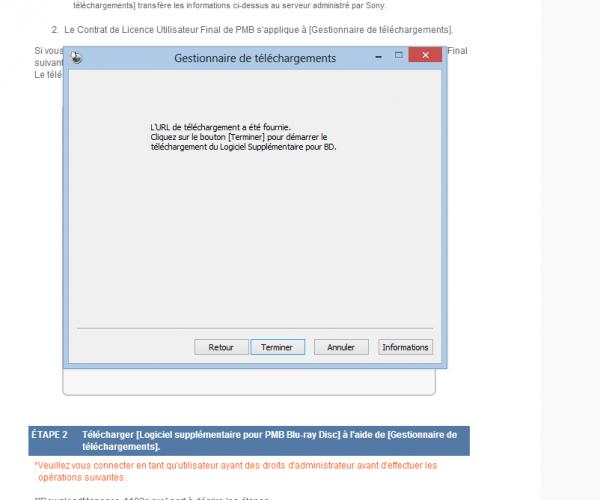This screenshot has width=600, height=500.
Task: Click the 'ÉTAPE 2' heading label
Action: pyautogui.click(x=49, y=435)
